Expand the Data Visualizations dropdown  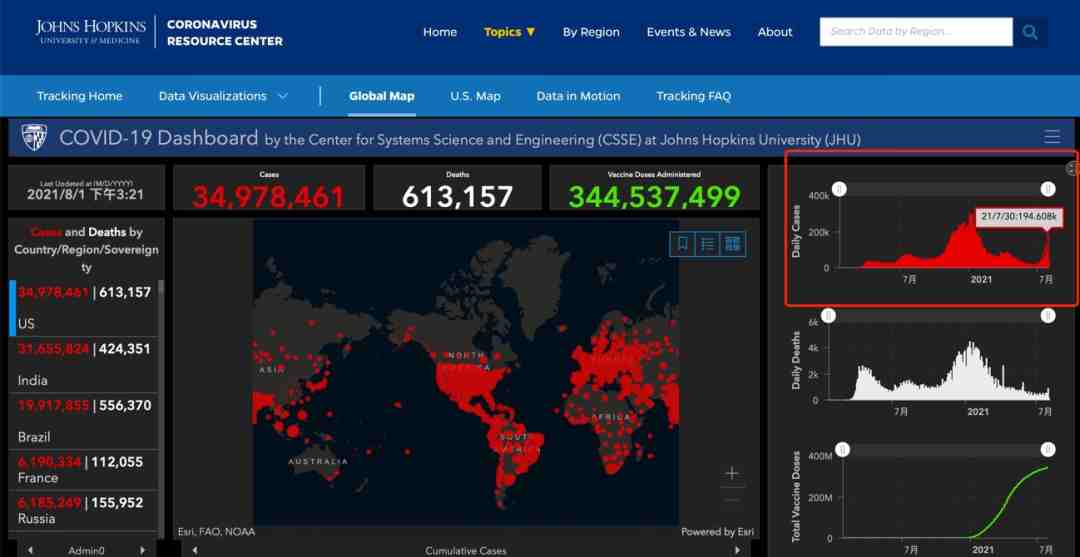coord(223,96)
